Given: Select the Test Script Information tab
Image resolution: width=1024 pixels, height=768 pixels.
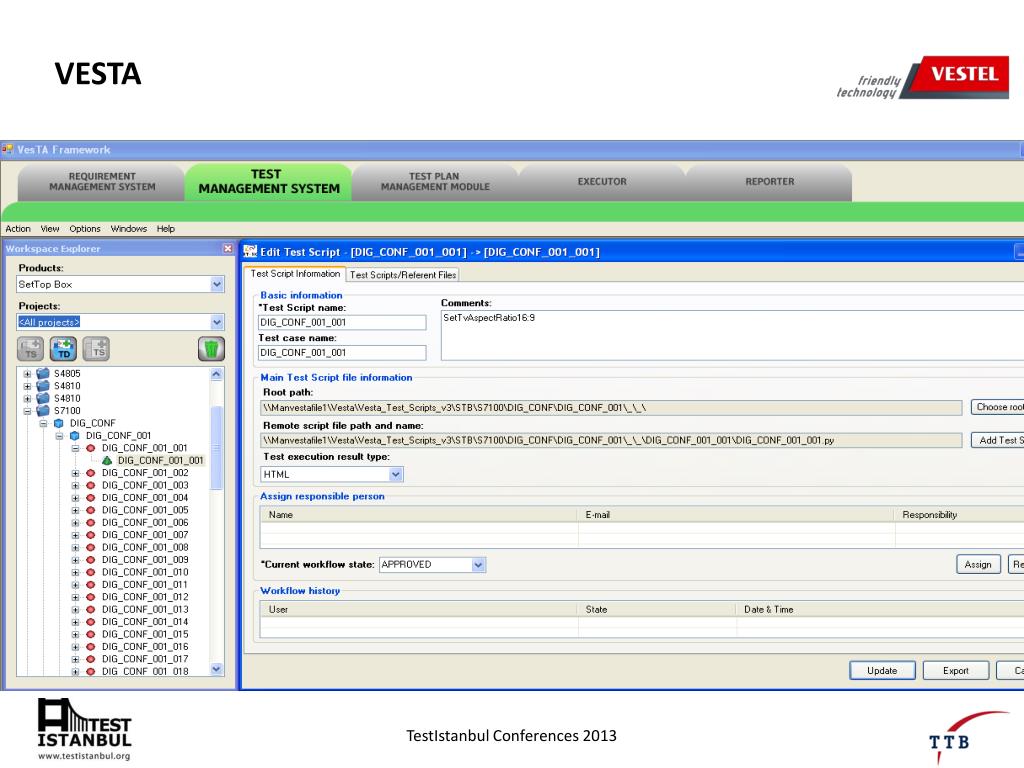Looking at the screenshot, I should (x=295, y=274).
